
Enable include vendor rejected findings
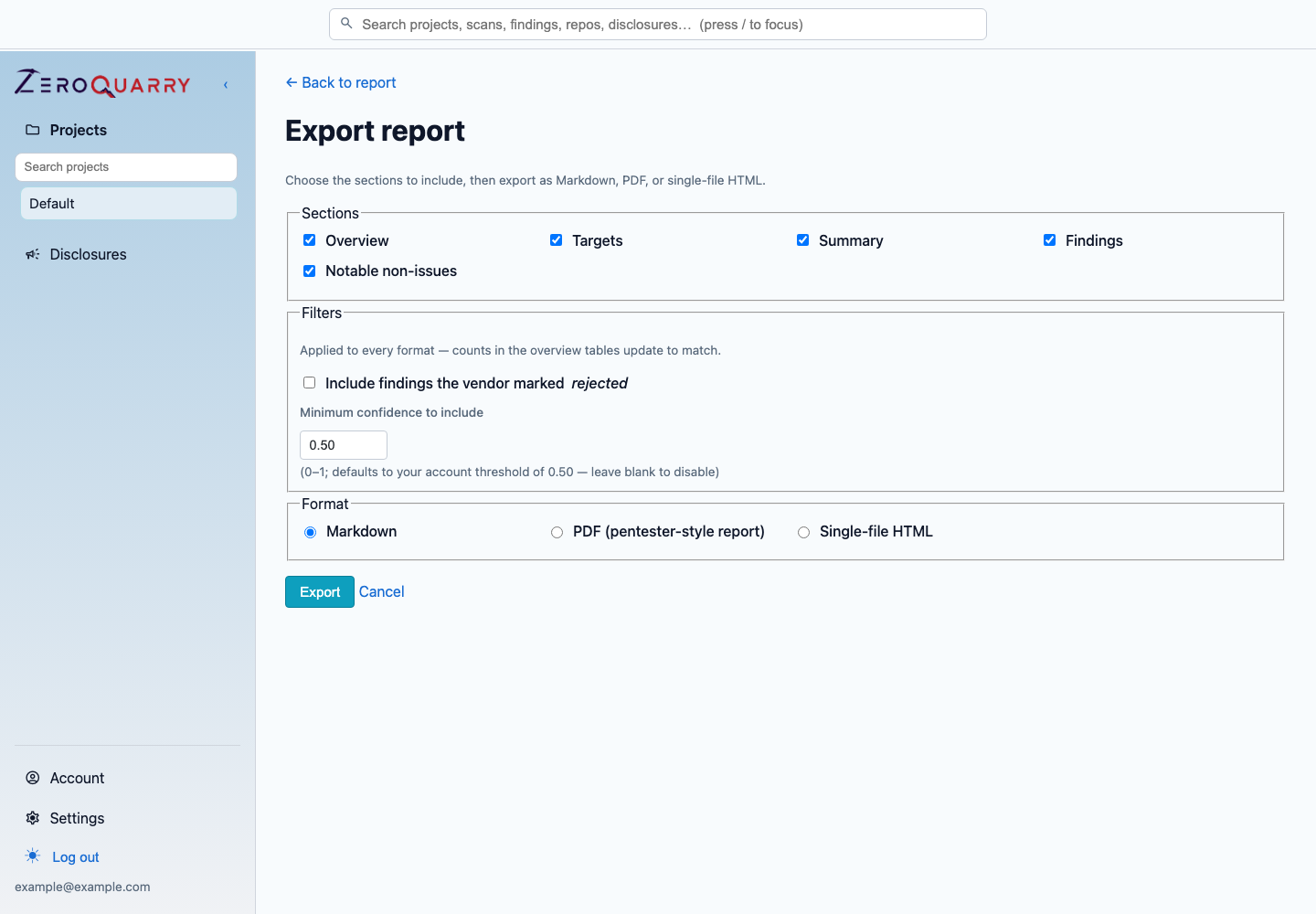point(309,383)
